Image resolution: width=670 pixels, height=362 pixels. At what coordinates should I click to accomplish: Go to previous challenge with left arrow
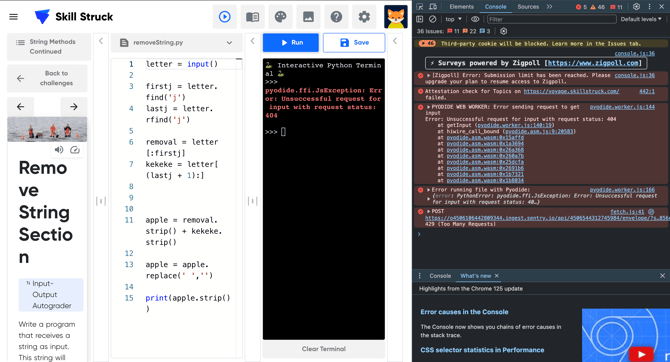click(21, 106)
